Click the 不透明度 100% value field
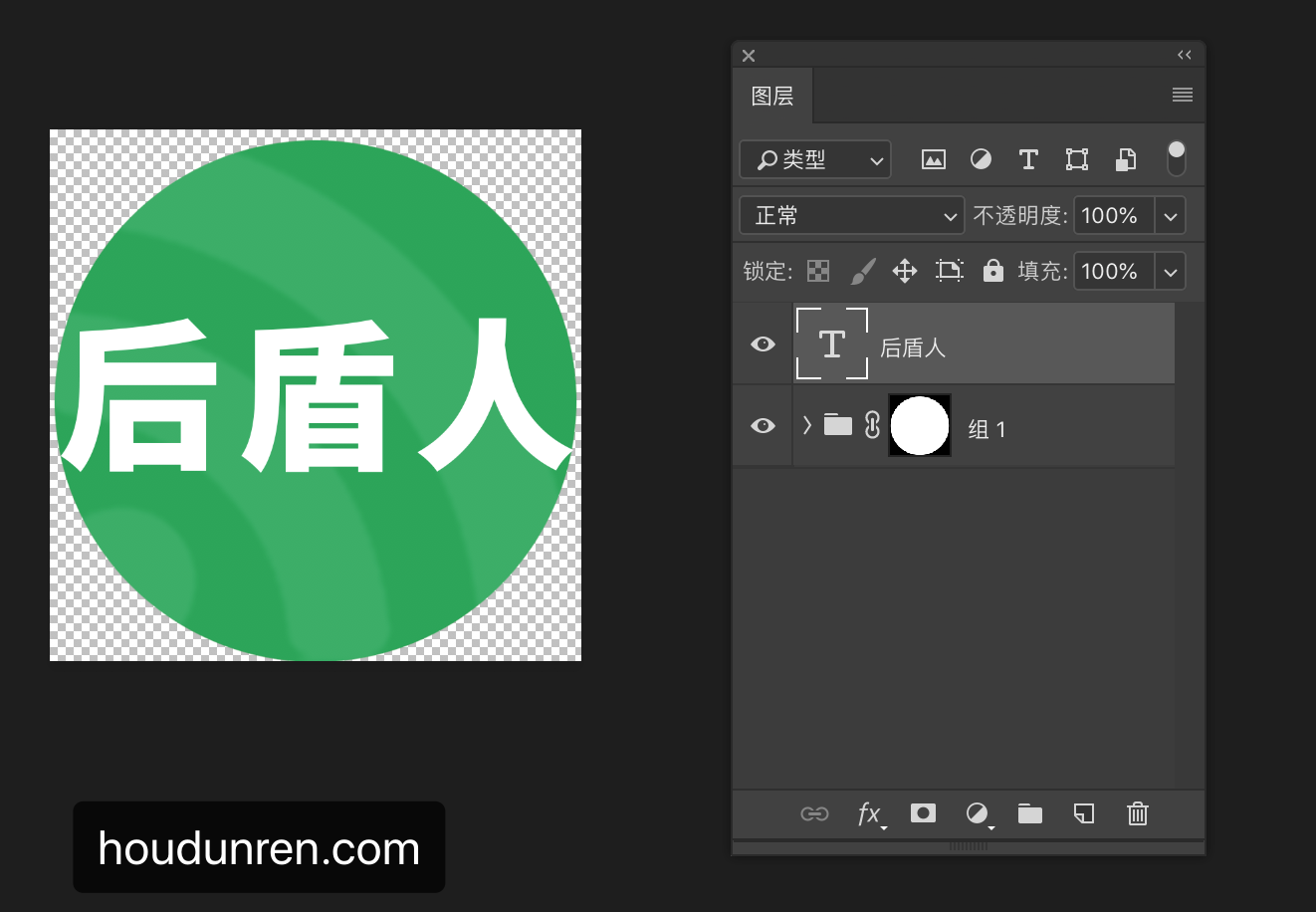The width and height of the screenshot is (1316, 912). coord(1114,215)
